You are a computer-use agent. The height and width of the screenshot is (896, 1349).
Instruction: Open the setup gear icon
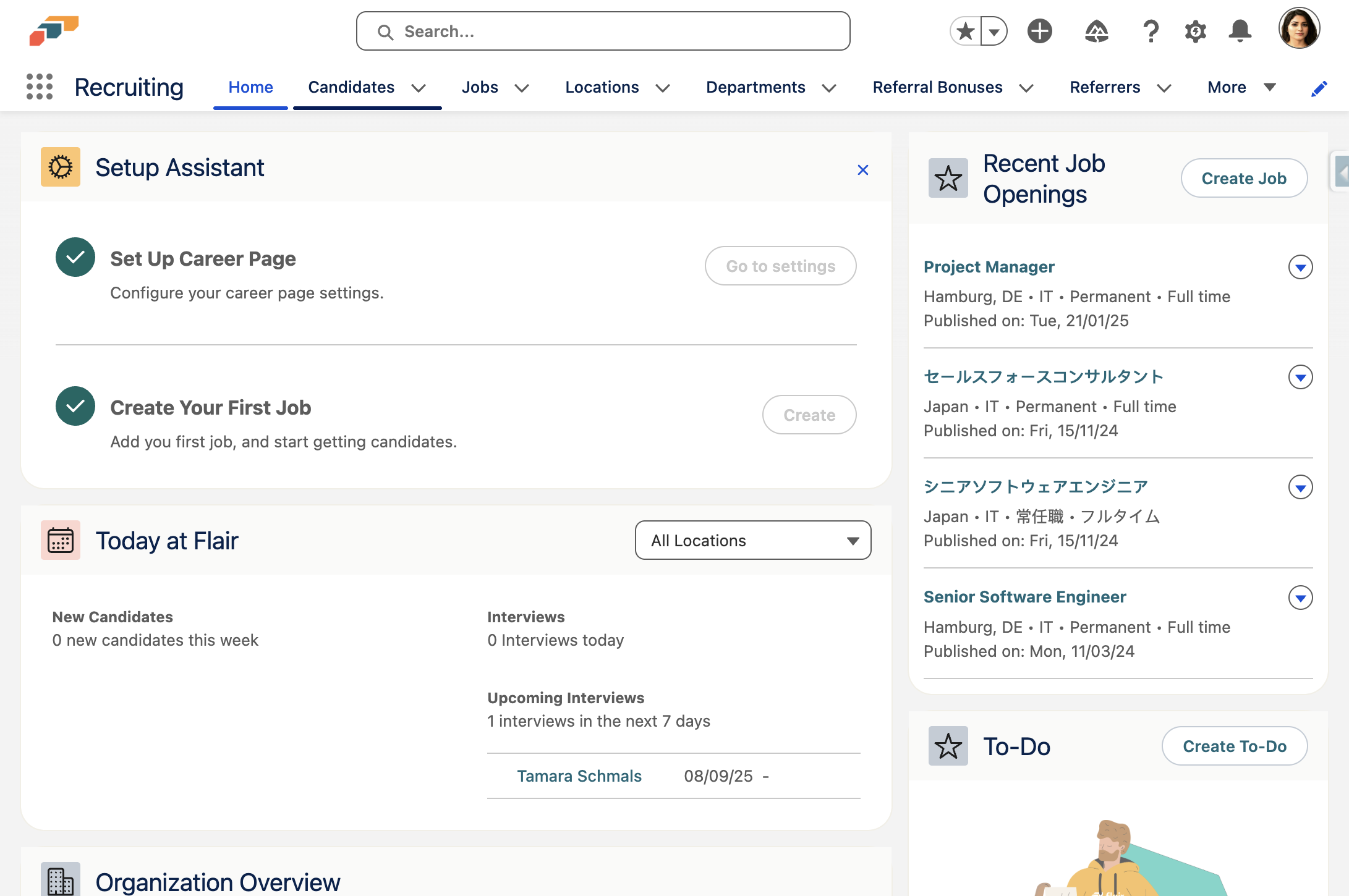[x=1195, y=32]
